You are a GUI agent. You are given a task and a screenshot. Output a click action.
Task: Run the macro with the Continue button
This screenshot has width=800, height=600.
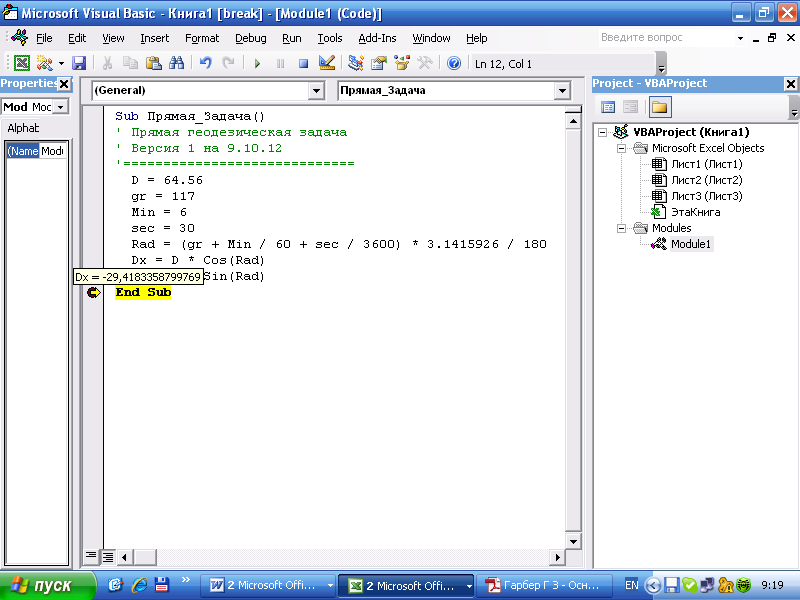257,63
